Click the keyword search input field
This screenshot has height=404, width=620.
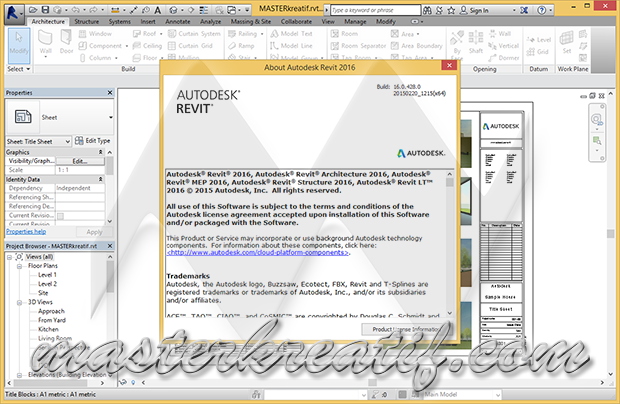click(x=376, y=10)
